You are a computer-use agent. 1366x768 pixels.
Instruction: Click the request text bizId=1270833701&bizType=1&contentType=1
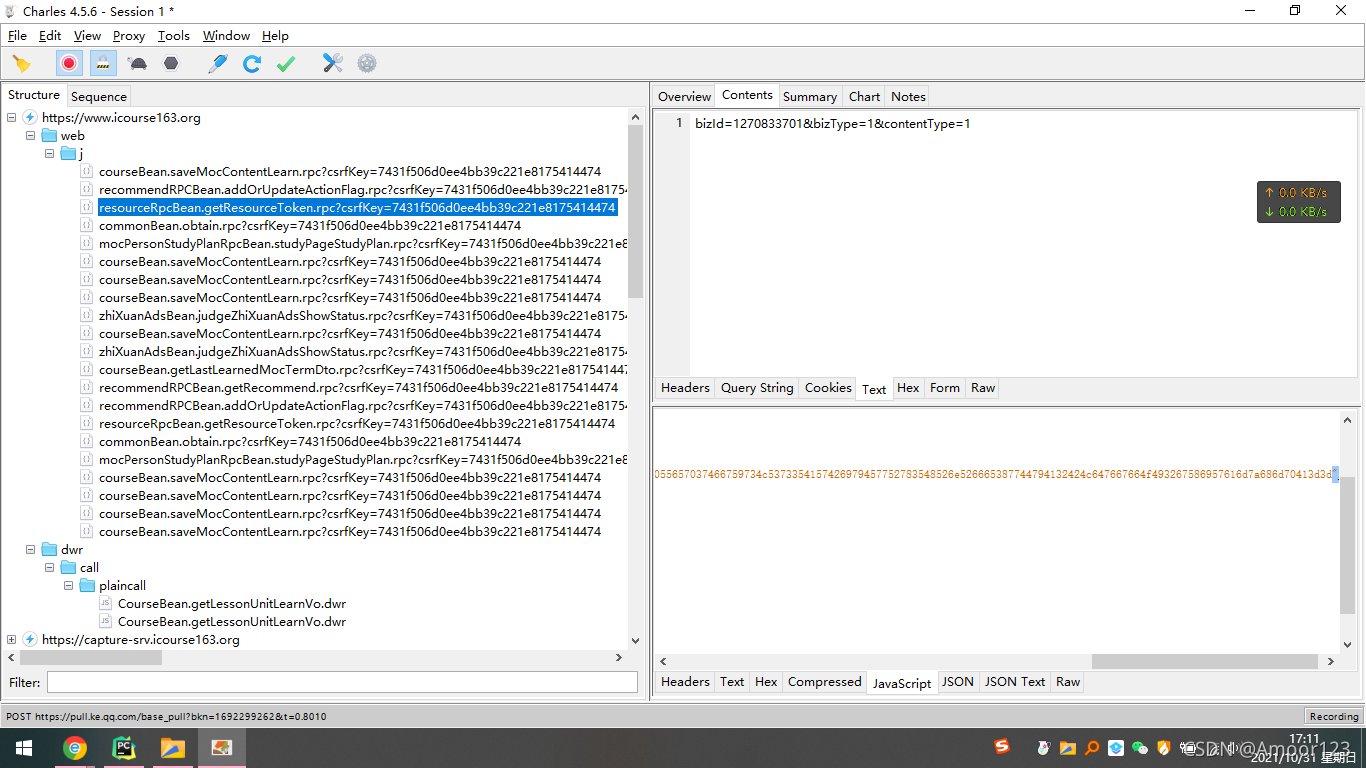833,124
